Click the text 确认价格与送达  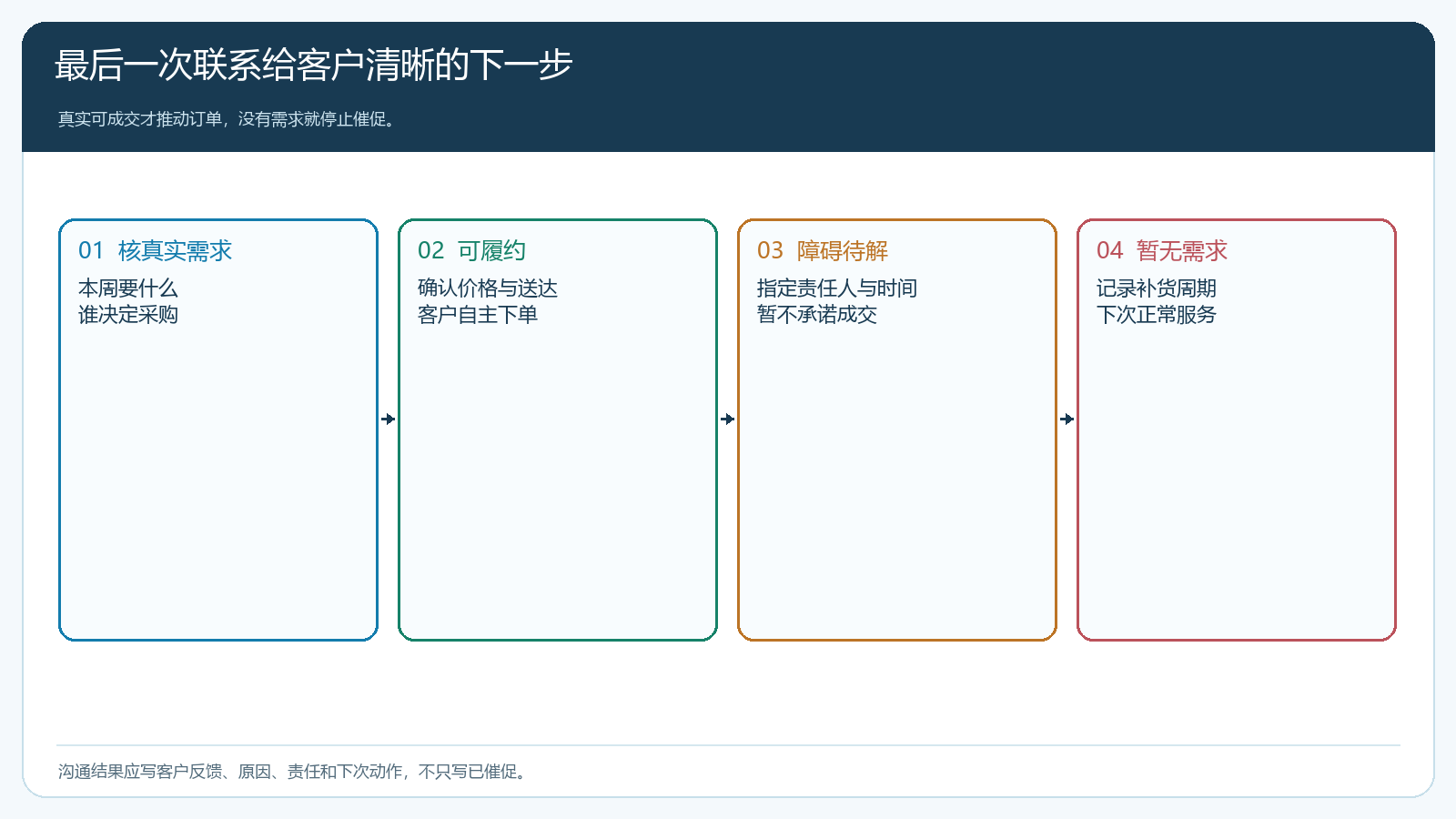488,288
